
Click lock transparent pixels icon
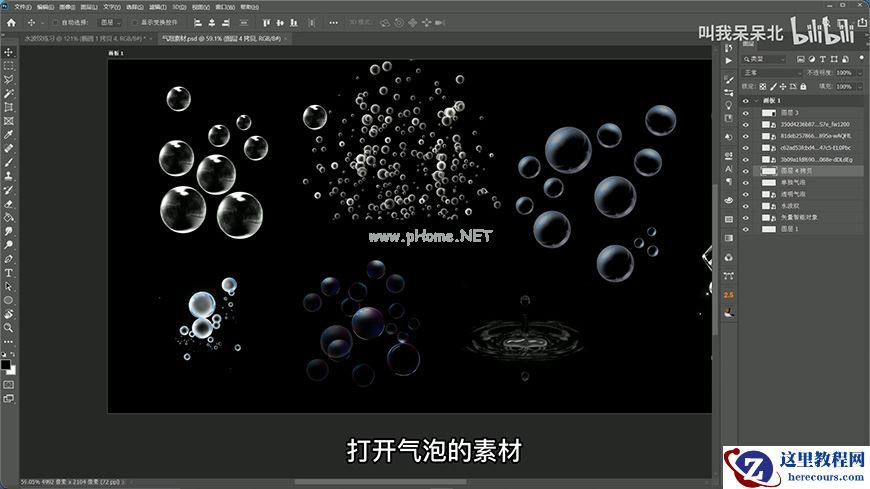[x=763, y=87]
